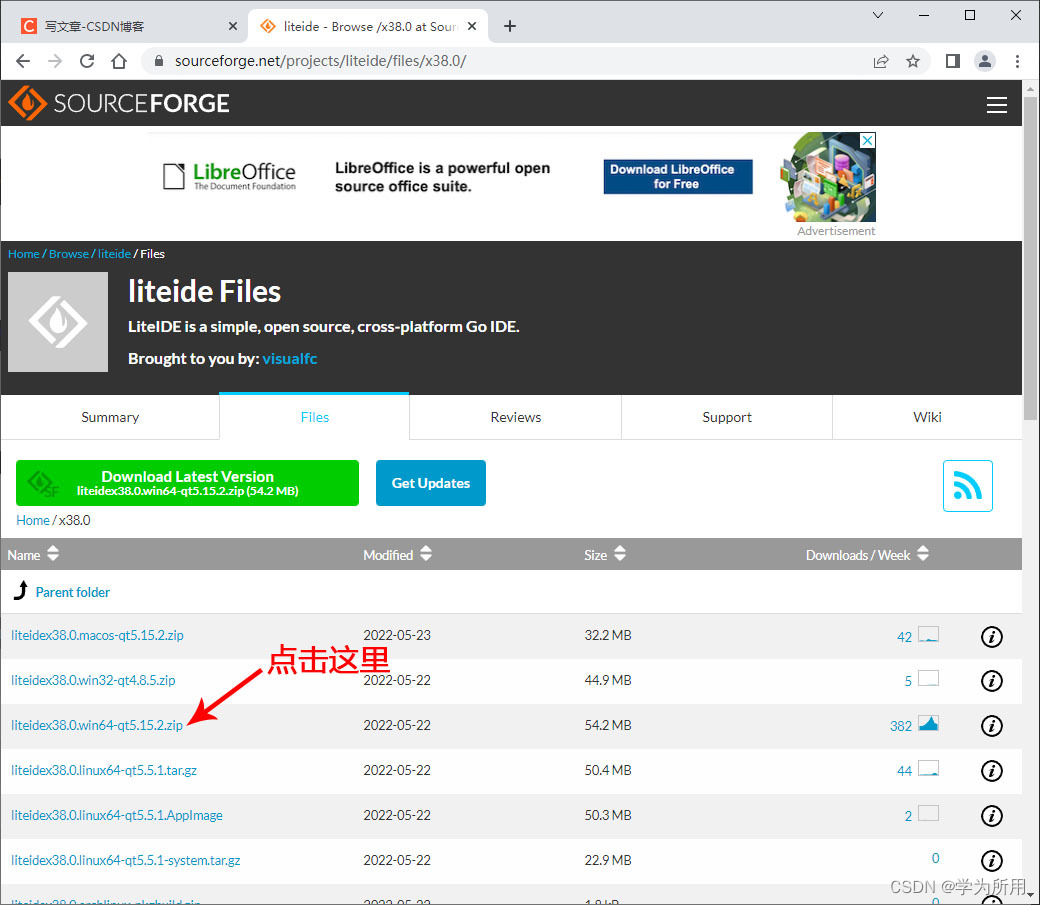
Task: Open a new browser tab with plus
Action: click(509, 27)
